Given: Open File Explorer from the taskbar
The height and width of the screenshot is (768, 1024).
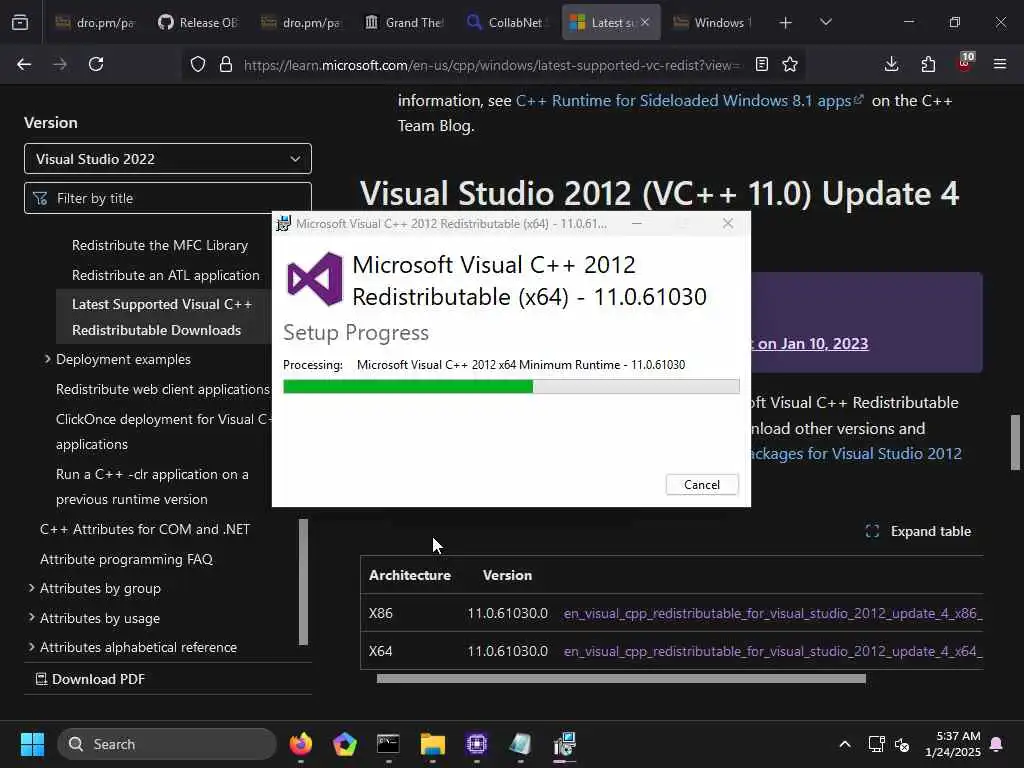Looking at the screenshot, I should (x=432, y=744).
